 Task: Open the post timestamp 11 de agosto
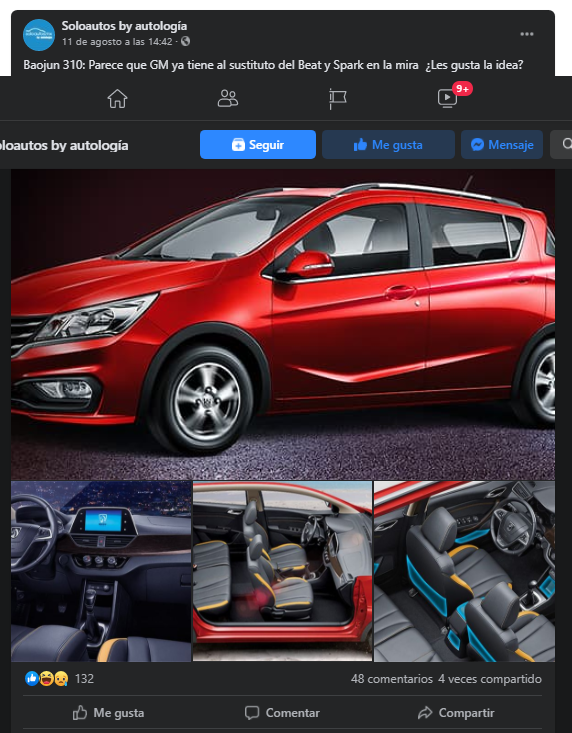pyautogui.click(x=117, y=42)
